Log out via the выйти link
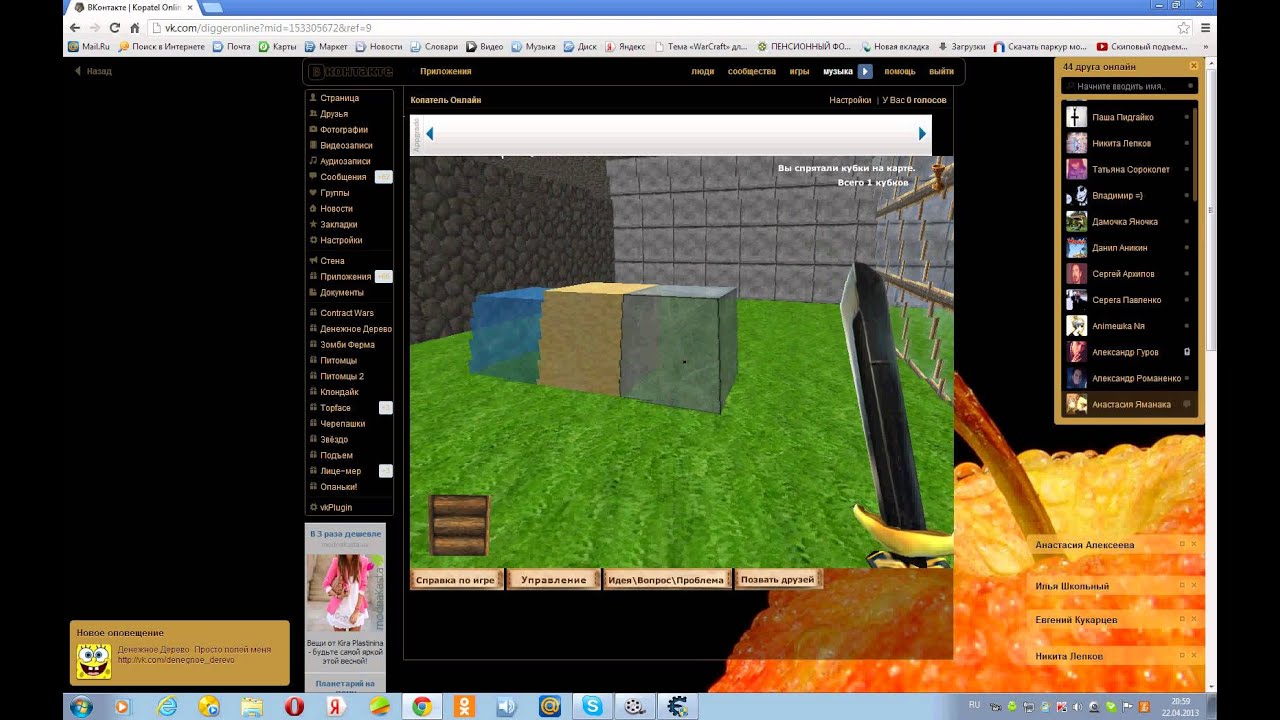Image resolution: width=1280 pixels, height=720 pixels. click(941, 71)
